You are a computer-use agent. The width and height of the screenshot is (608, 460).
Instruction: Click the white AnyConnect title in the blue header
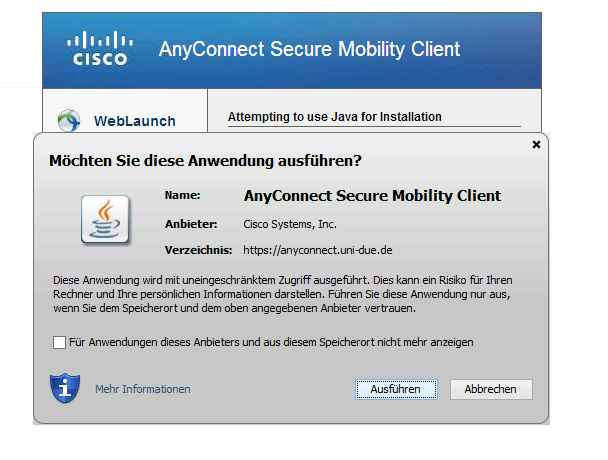click(309, 49)
